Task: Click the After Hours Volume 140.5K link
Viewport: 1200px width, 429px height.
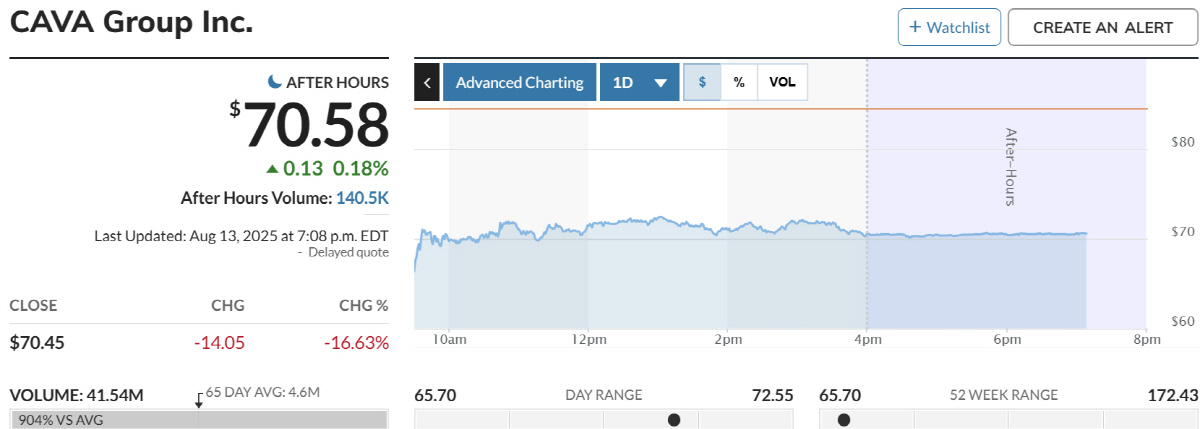Action: click(363, 198)
